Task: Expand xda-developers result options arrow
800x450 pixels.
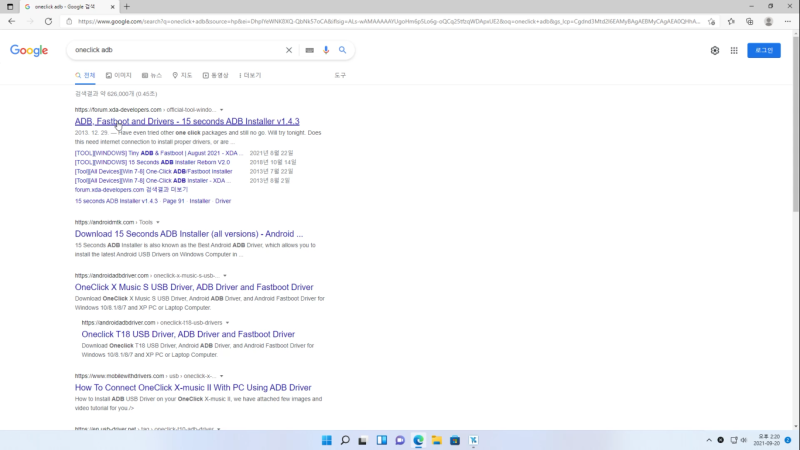Action: (x=221, y=110)
